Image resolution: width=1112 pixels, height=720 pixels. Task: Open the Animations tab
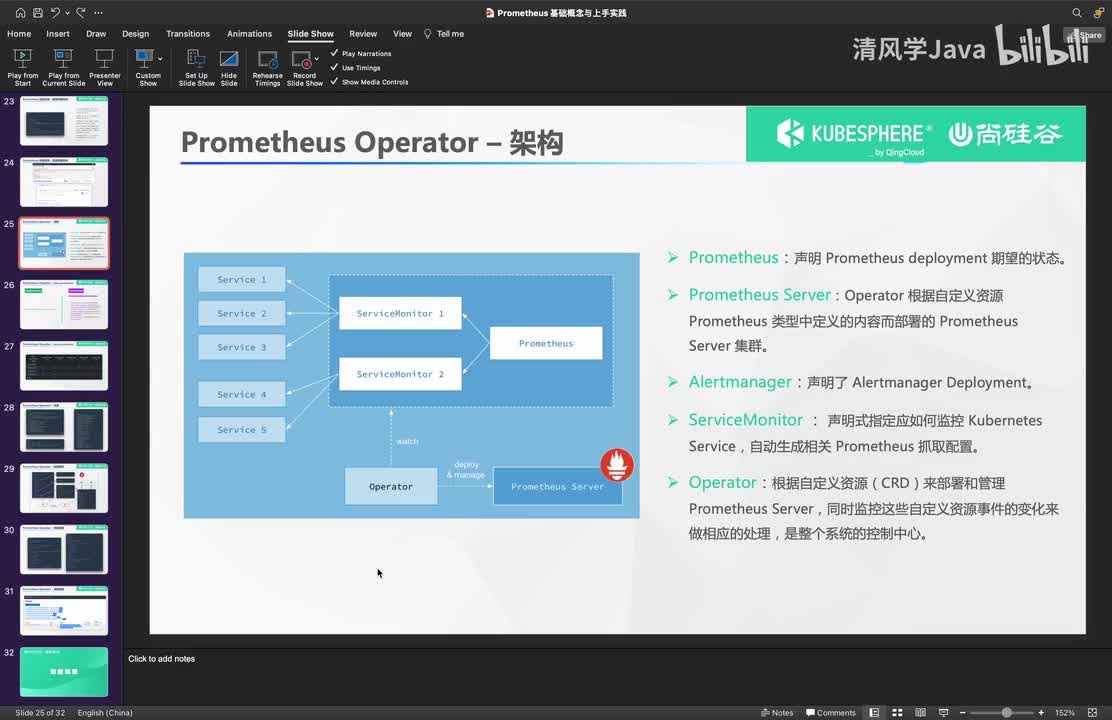coord(250,34)
